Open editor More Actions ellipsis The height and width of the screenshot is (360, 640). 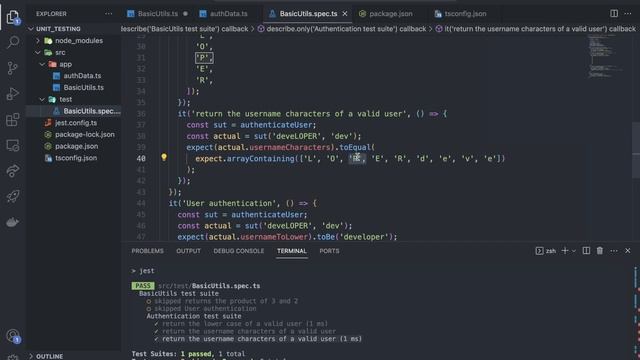point(628,13)
